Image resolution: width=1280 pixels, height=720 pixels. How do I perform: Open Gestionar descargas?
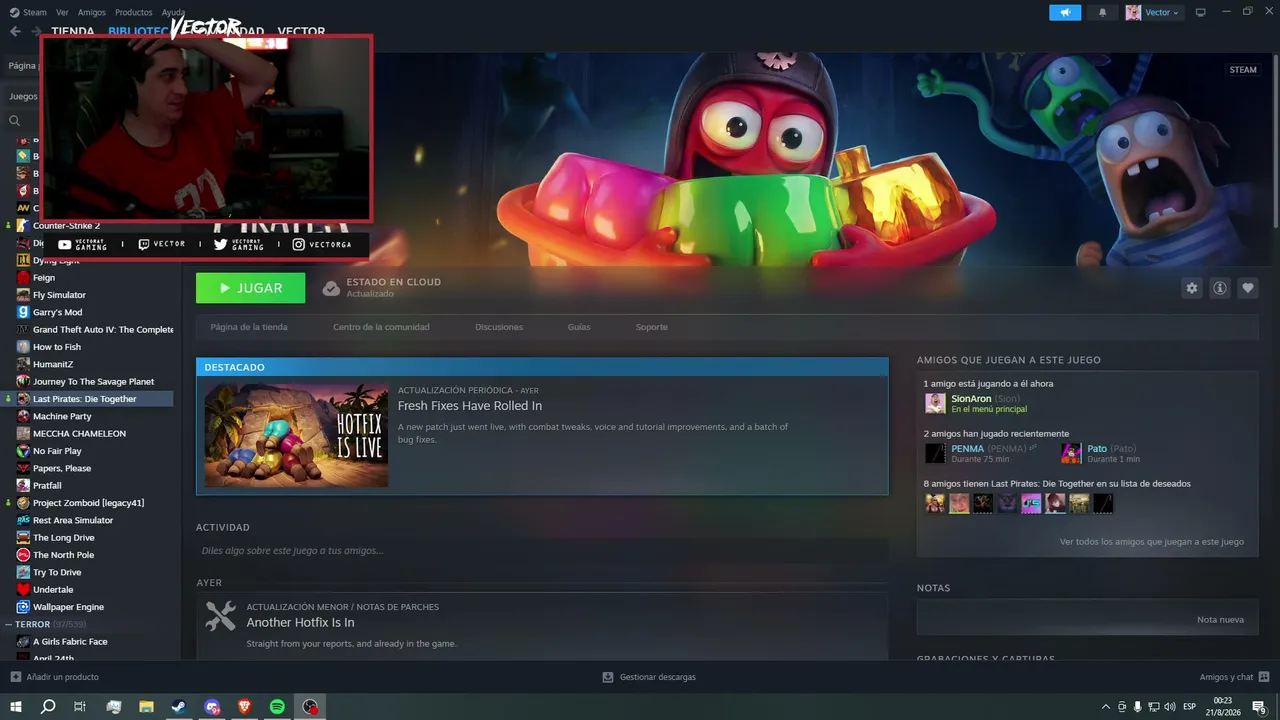coord(649,677)
